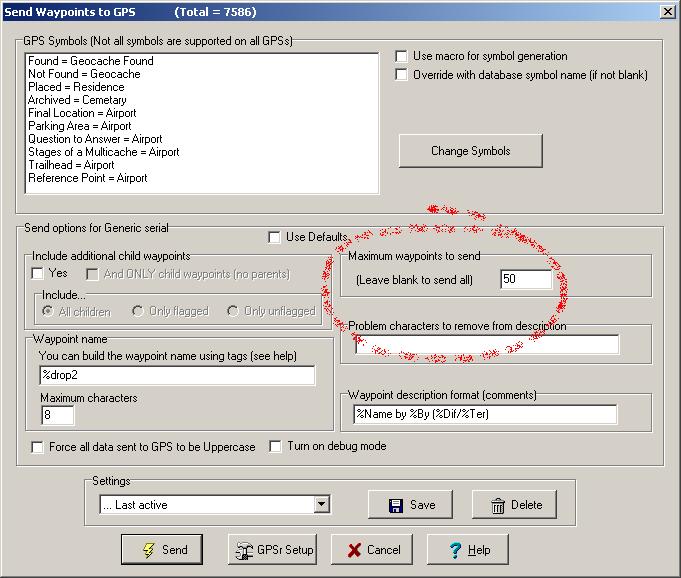Enable Yes for additional child waypoints

pos(38,274)
